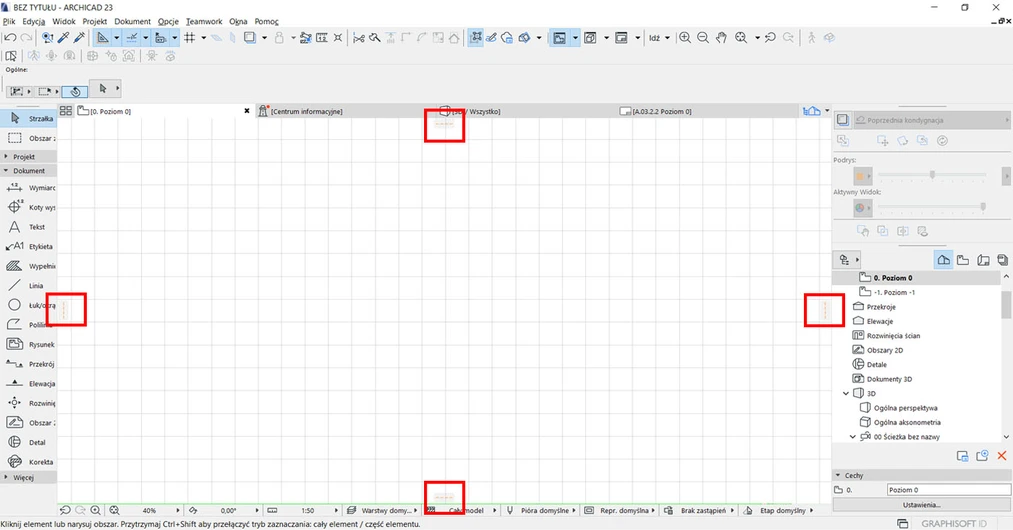This screenshot has width=1013, height=530.
Task: Select the pan hand tool
Action: 721,37
